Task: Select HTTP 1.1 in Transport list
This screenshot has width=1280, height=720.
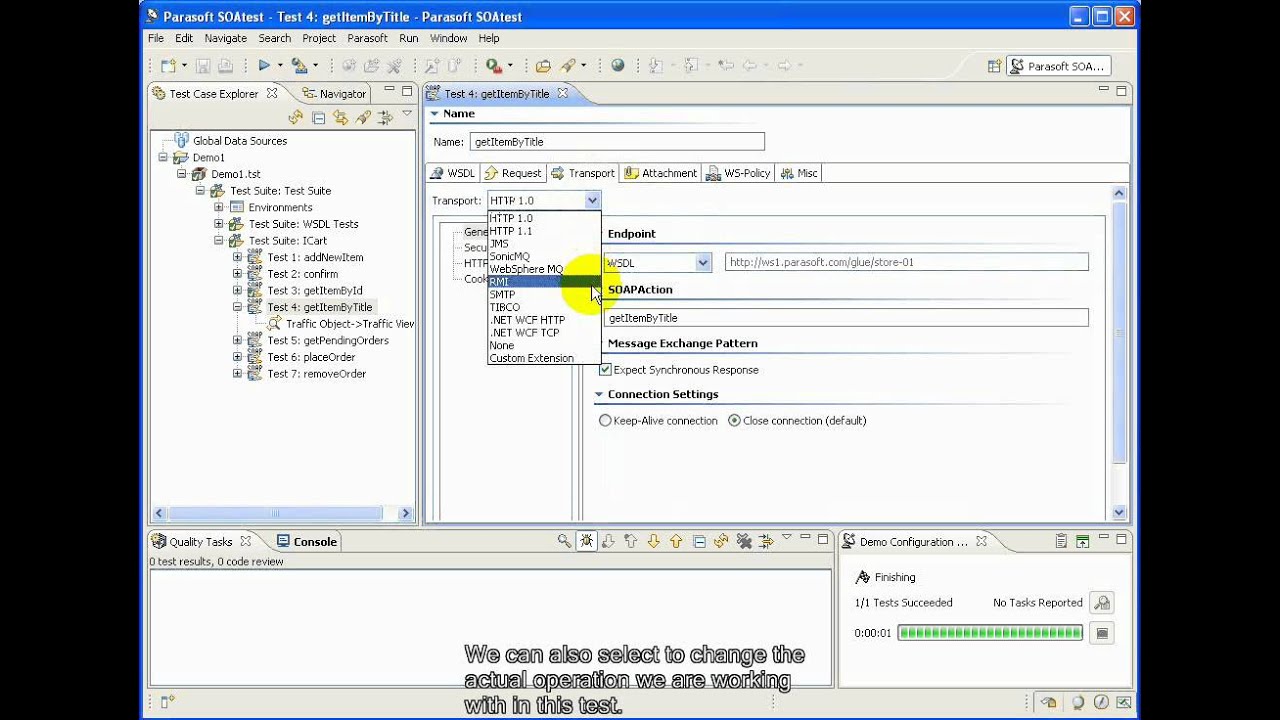Action: tap(544, 231)
